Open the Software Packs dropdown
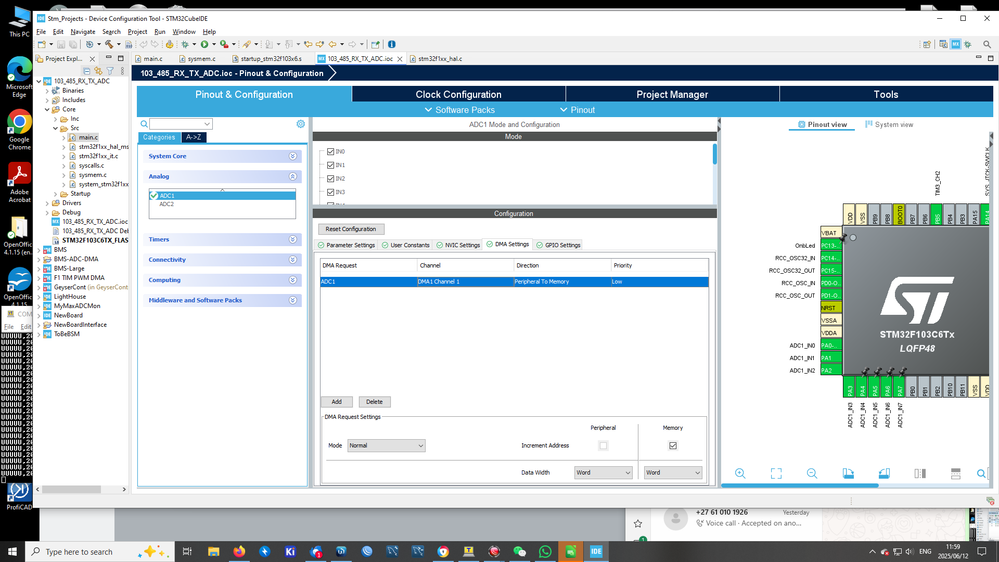Viewport: 999px width, 562px height. pos(459,110)
